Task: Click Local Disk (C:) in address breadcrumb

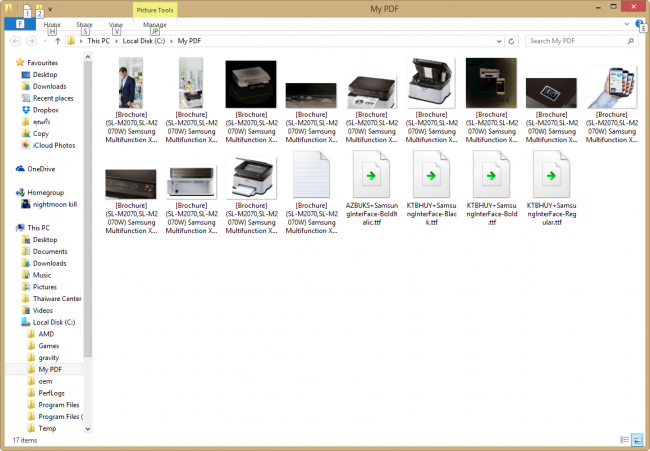Action: click(143, 41)
